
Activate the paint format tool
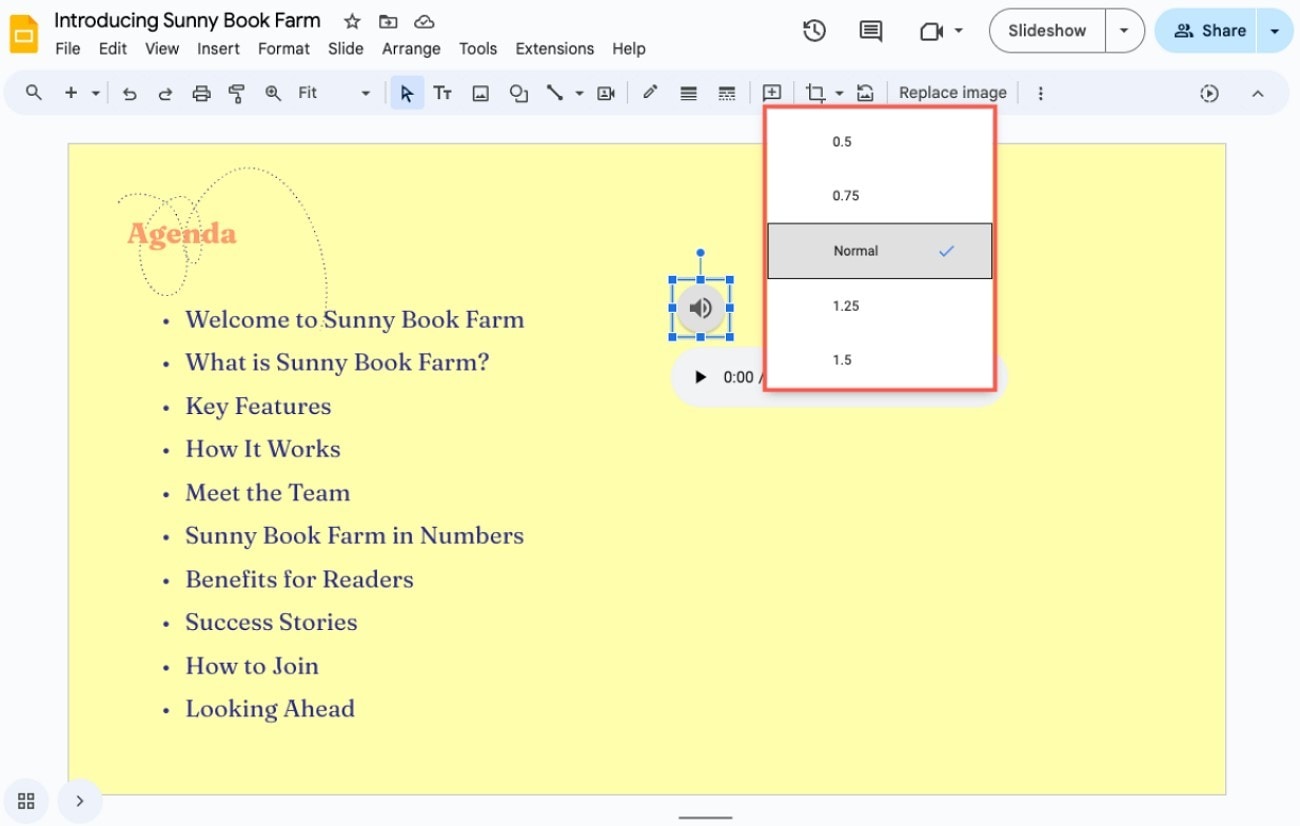(237, 93)
